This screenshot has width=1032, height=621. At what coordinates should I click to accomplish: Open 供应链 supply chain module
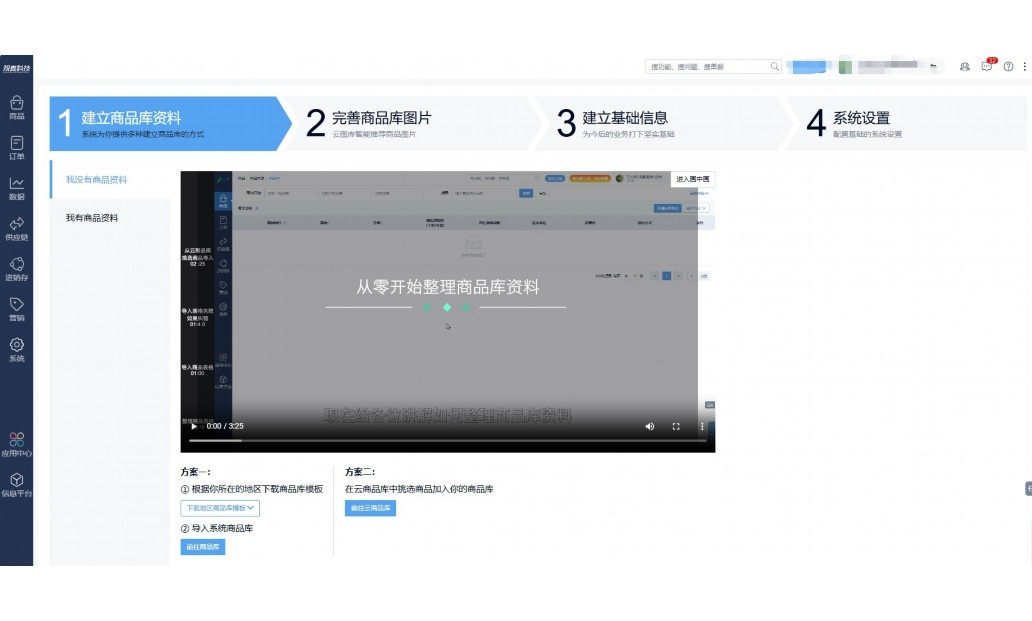[16, 228]
